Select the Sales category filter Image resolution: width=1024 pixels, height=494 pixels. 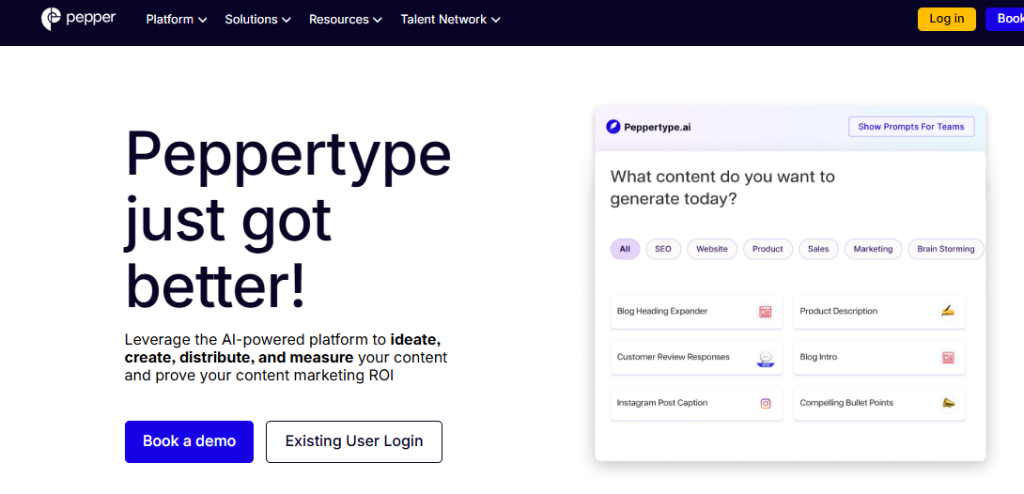818,249
